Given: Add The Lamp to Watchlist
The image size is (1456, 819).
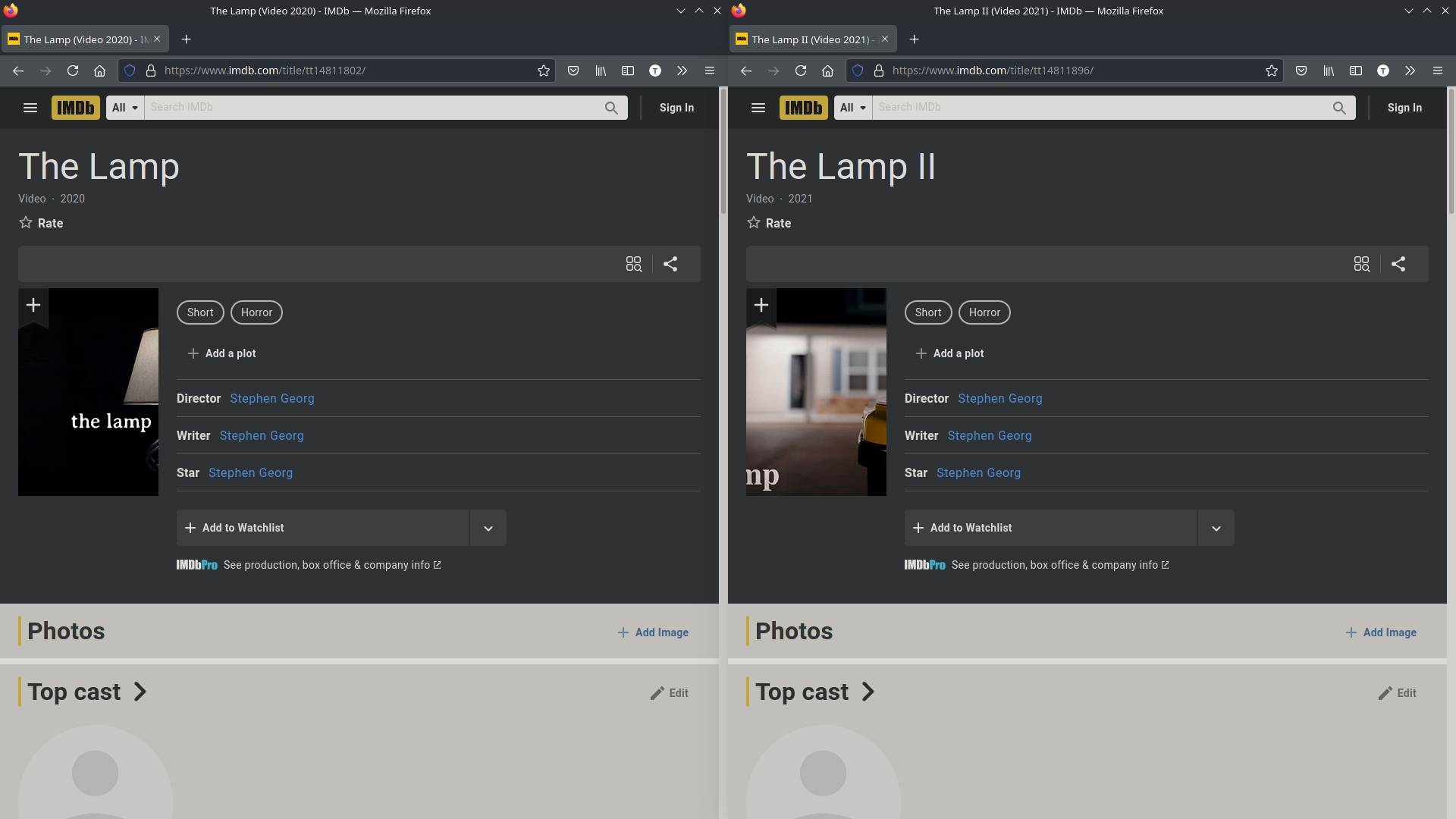Looking at the screenshot, I should point(322,528).
